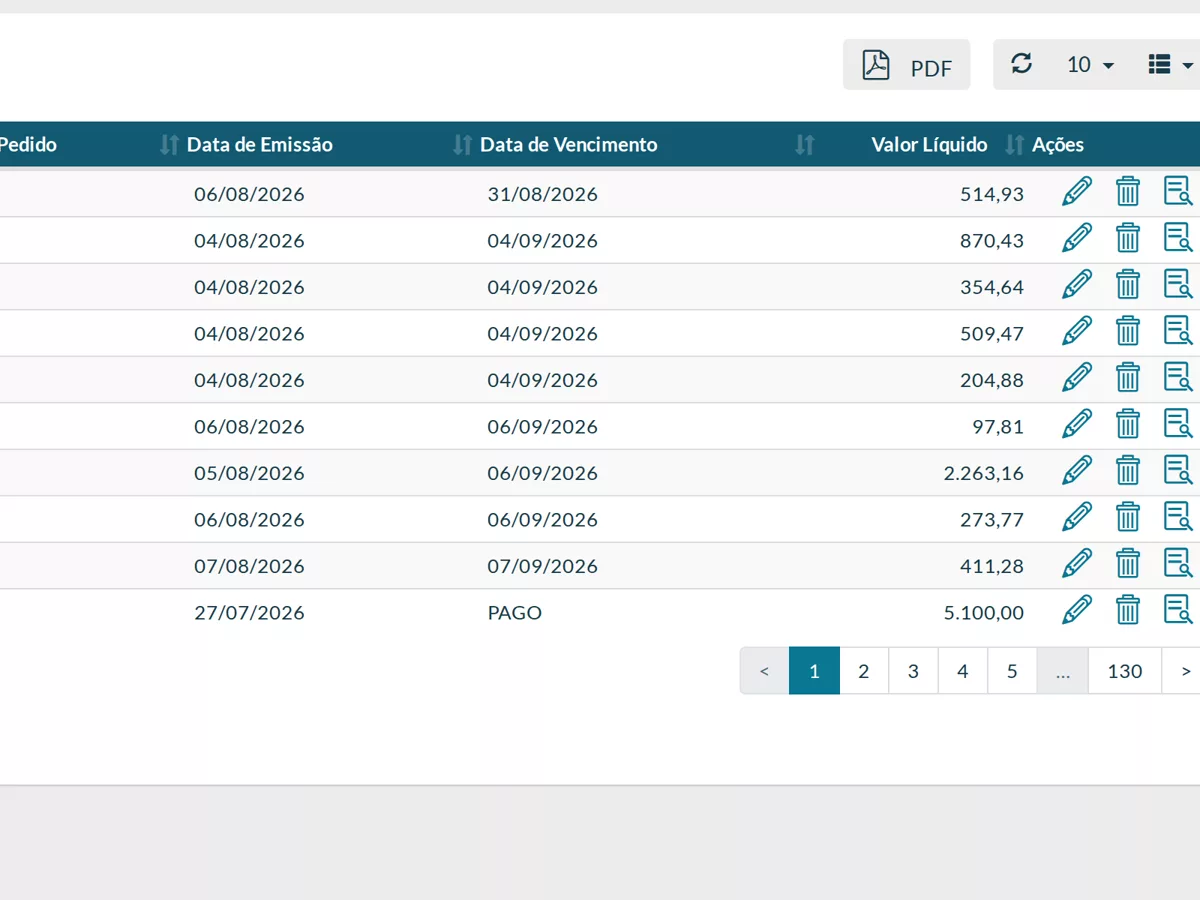Sort by Data de Vencimento column
The height and width of the screenshot is (900, 1200).
(x=568, y=145)
